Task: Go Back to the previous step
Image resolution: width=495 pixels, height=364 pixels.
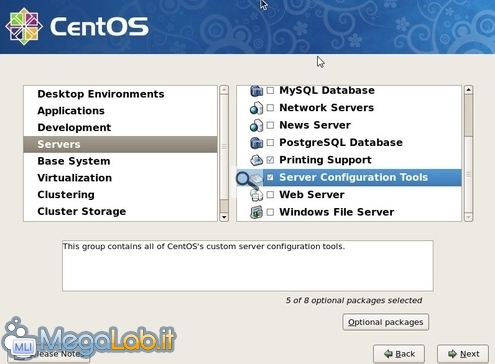Action: pos(399,354)
